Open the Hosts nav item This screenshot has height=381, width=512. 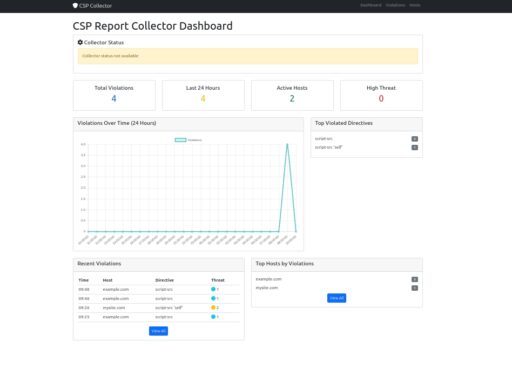415,5
